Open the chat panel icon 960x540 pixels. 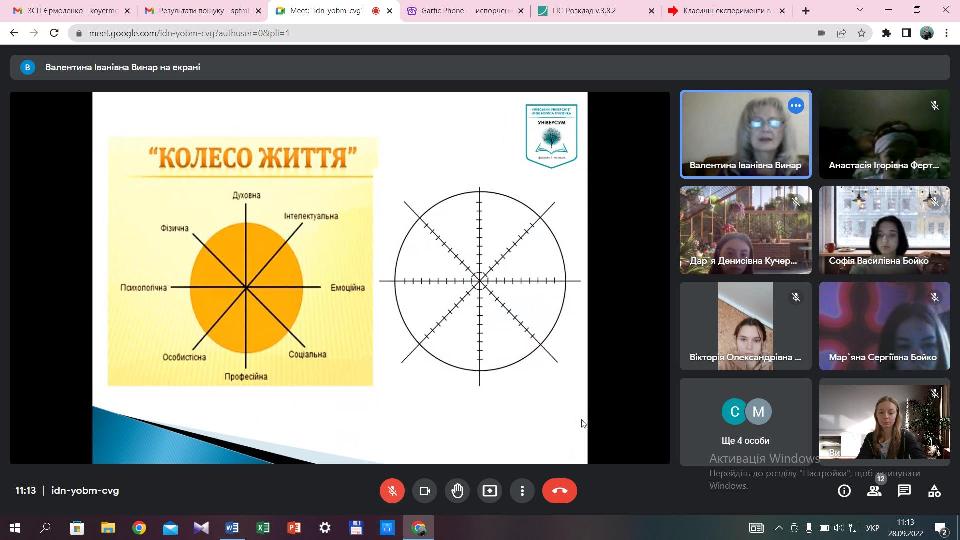[904, 491]
